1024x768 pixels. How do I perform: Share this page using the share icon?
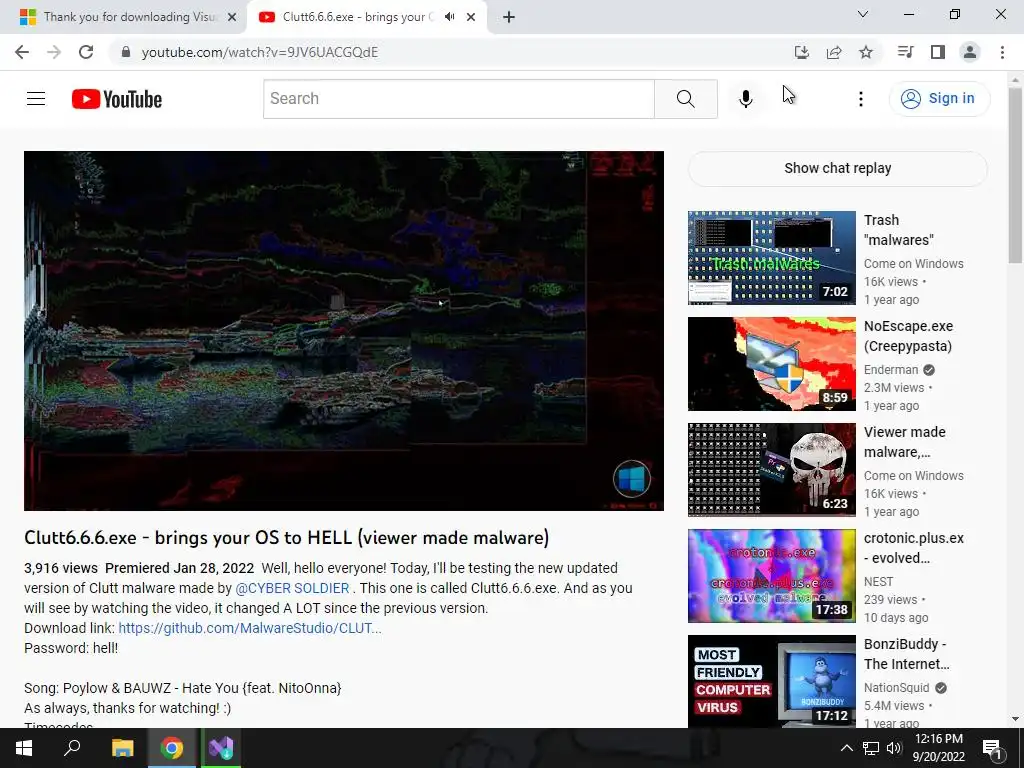[x=834, y=52]
